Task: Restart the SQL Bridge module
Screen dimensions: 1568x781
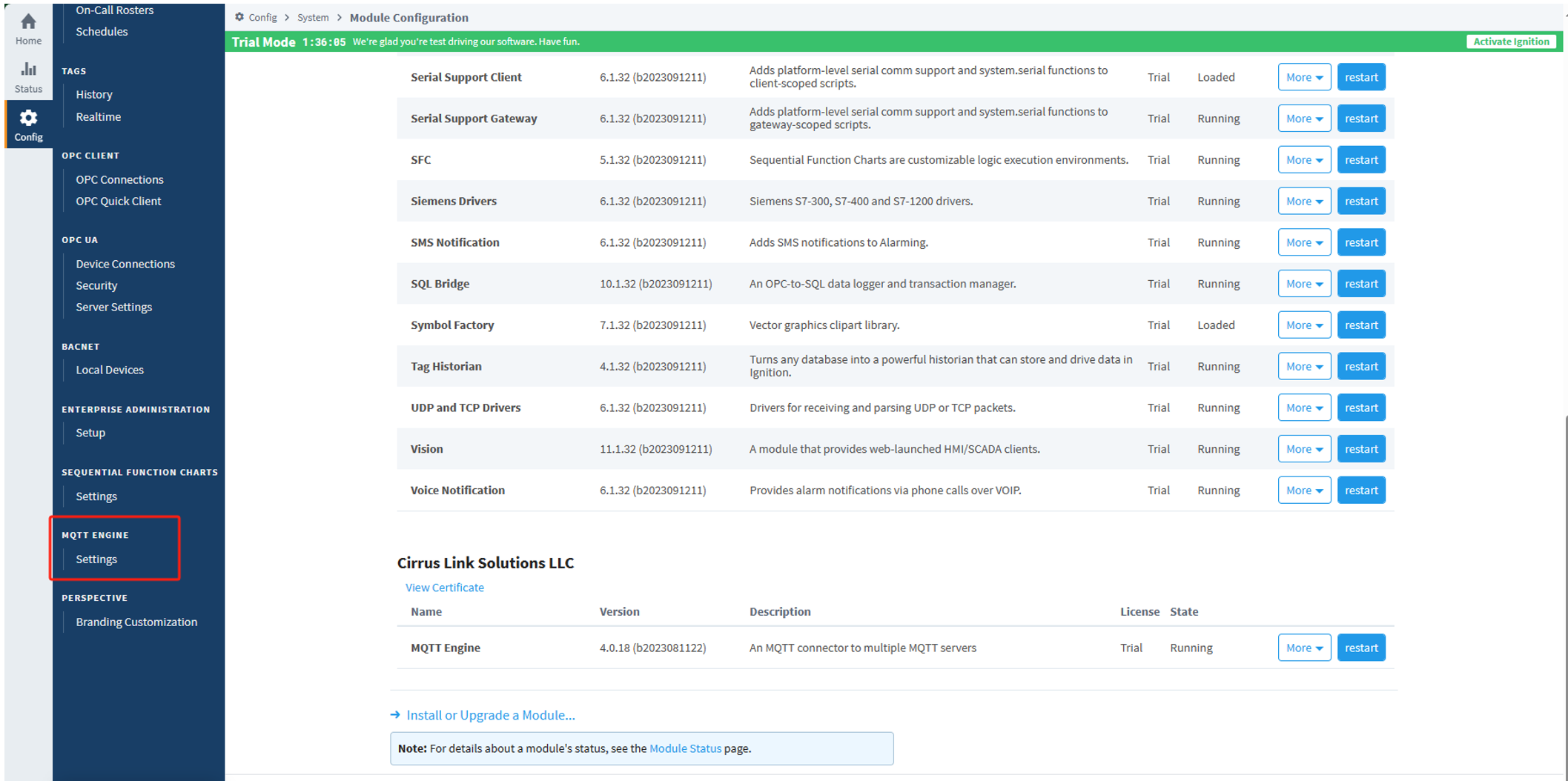Action: tap(1360, 284)
